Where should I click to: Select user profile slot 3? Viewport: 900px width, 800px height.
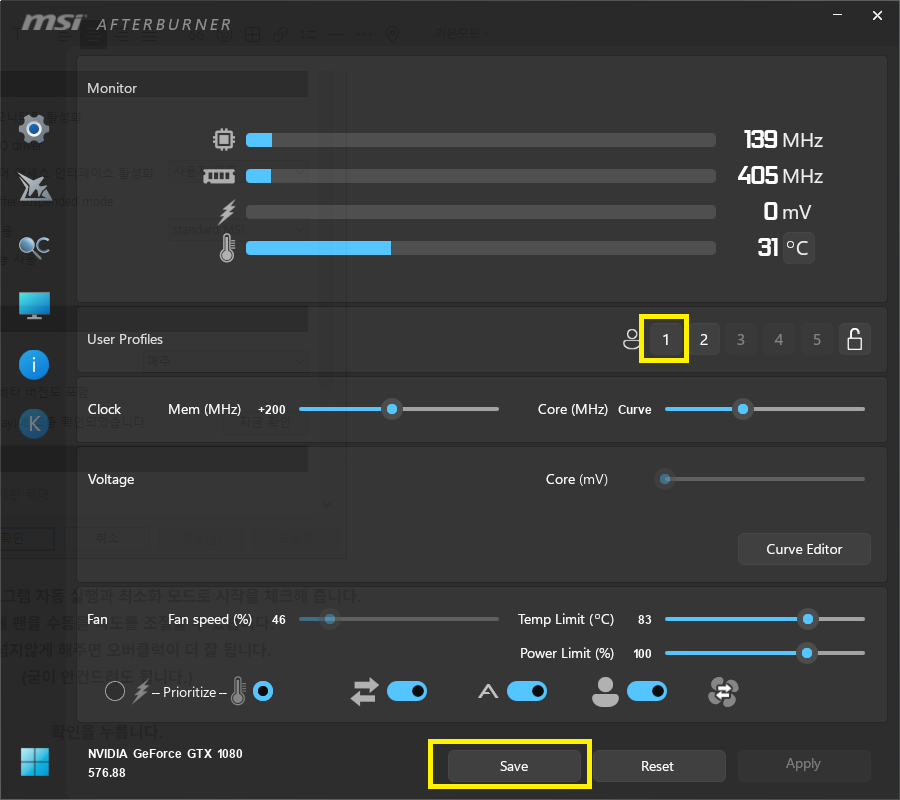[741, 339]
